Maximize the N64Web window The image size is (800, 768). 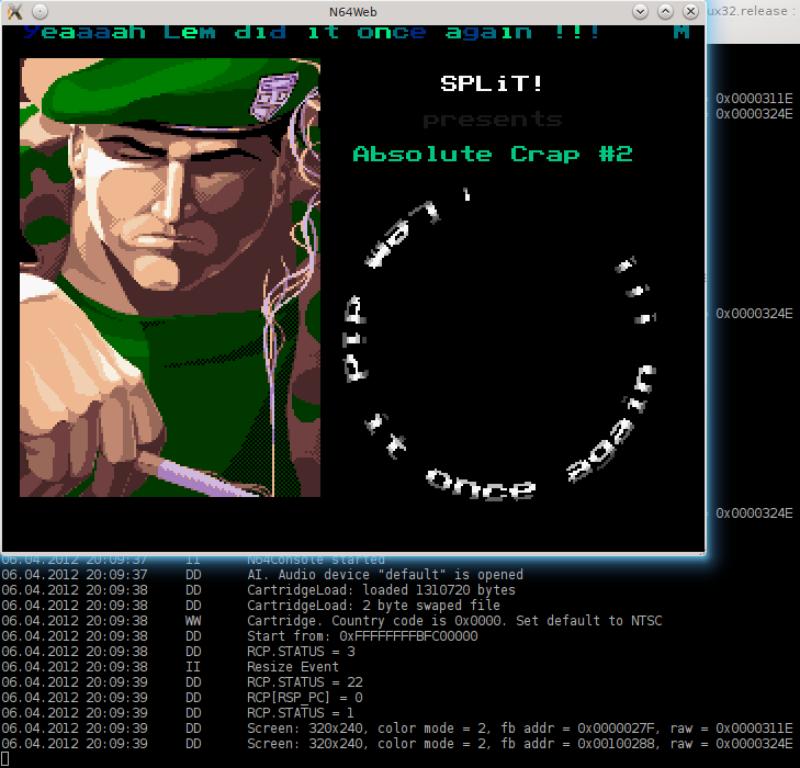(665, 11)
